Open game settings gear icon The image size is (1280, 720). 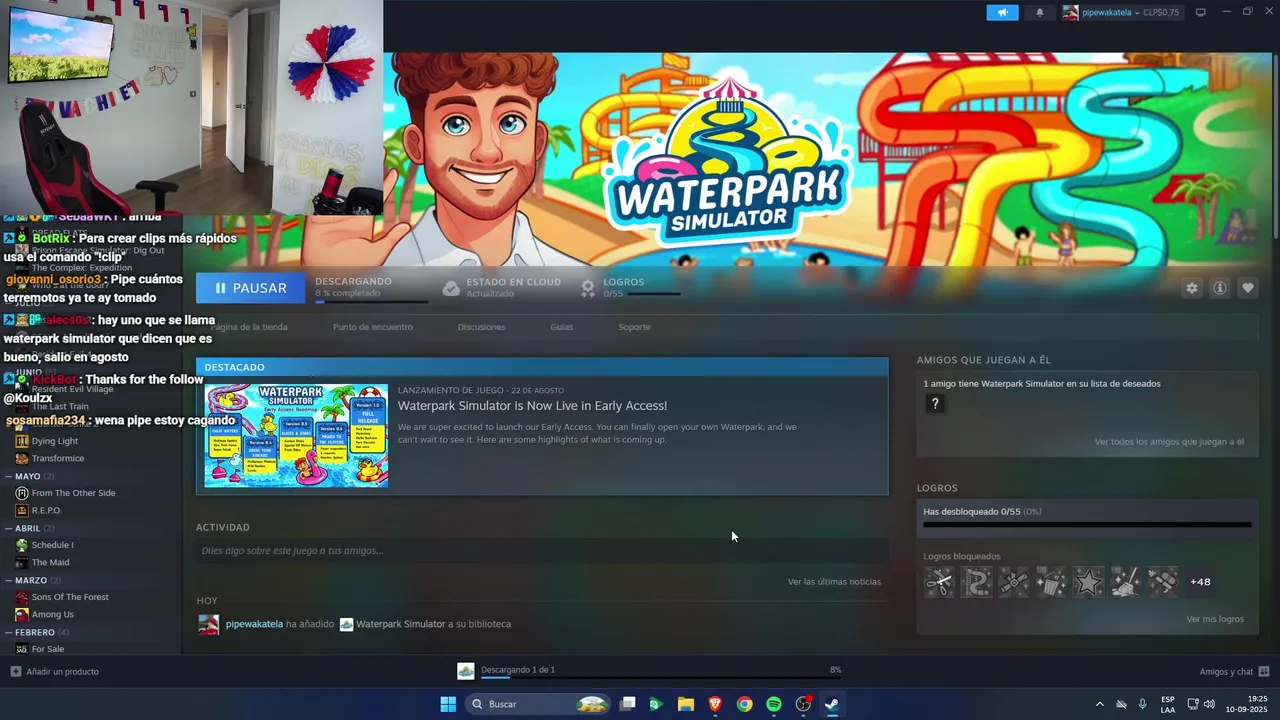pos(1191,288)
